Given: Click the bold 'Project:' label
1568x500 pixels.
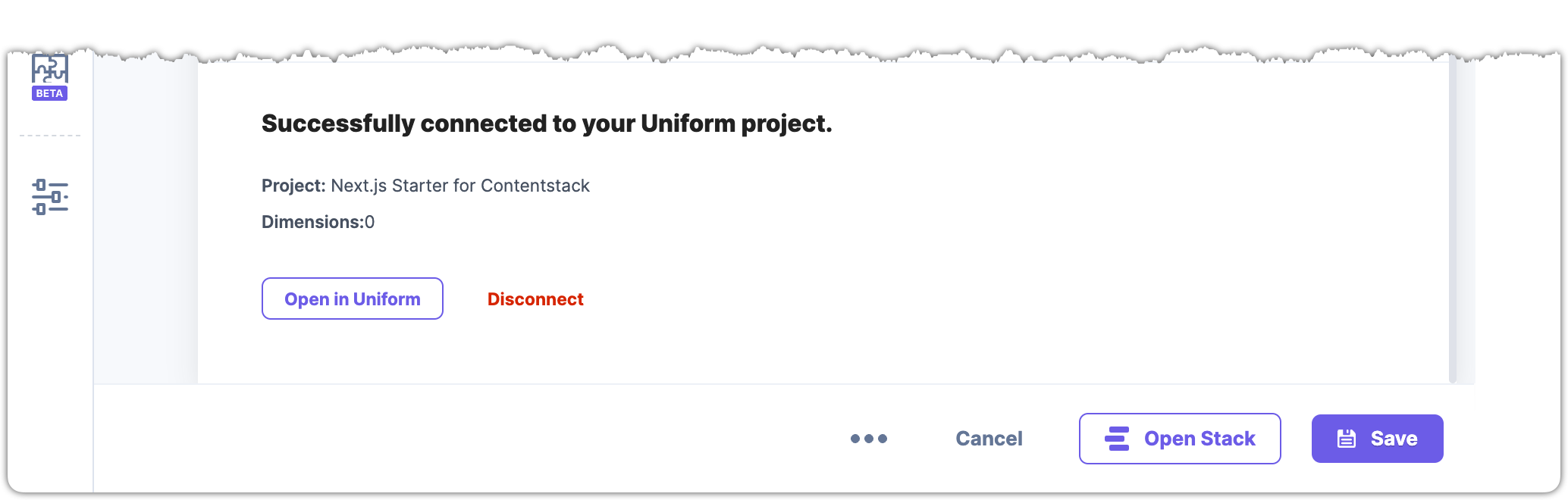Looking at the screenshot, I should [293, 186].
